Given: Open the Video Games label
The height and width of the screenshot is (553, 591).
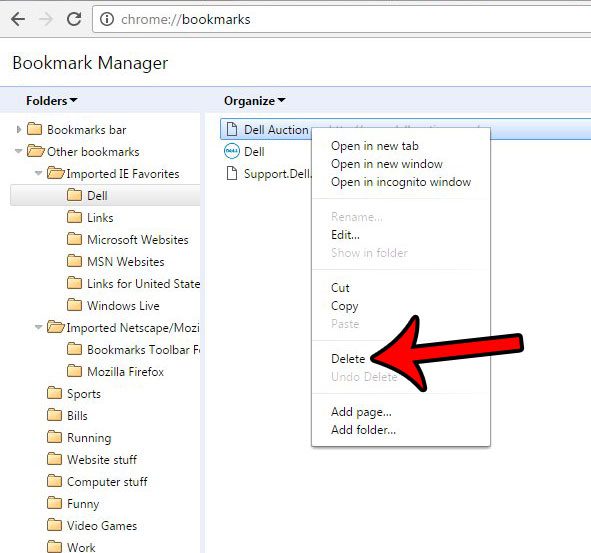Looking at the screenshot, I should 102,525.
